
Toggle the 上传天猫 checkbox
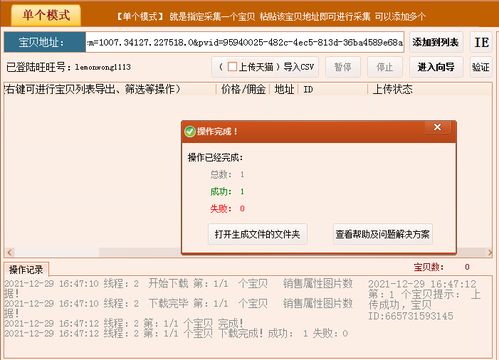coord(232,67)
